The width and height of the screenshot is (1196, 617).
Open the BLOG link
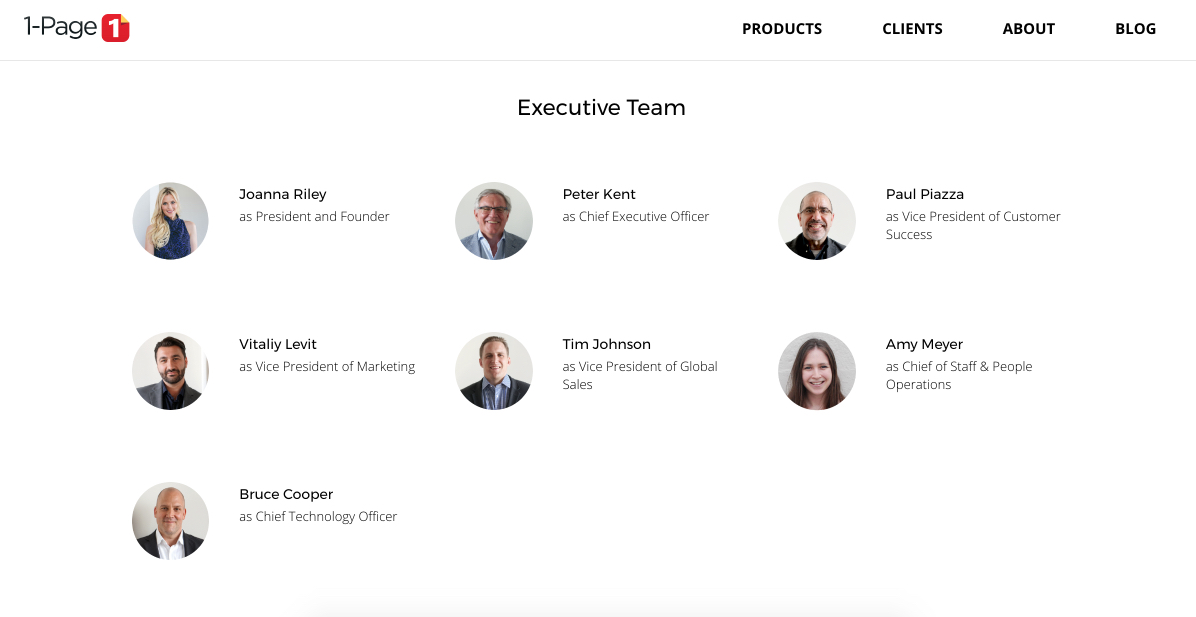[x=1135, y=29]
